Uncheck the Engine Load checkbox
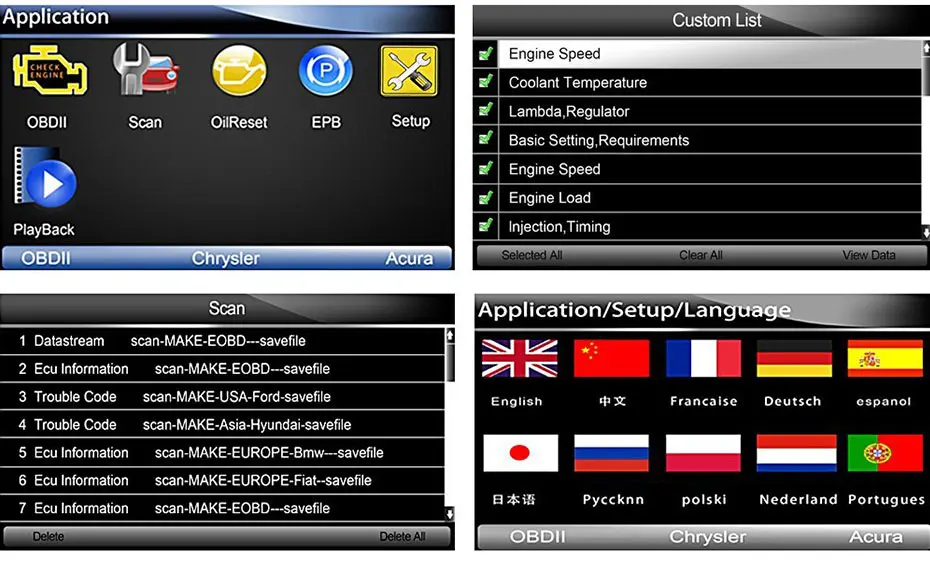The image size is (930, 564). 486,197
